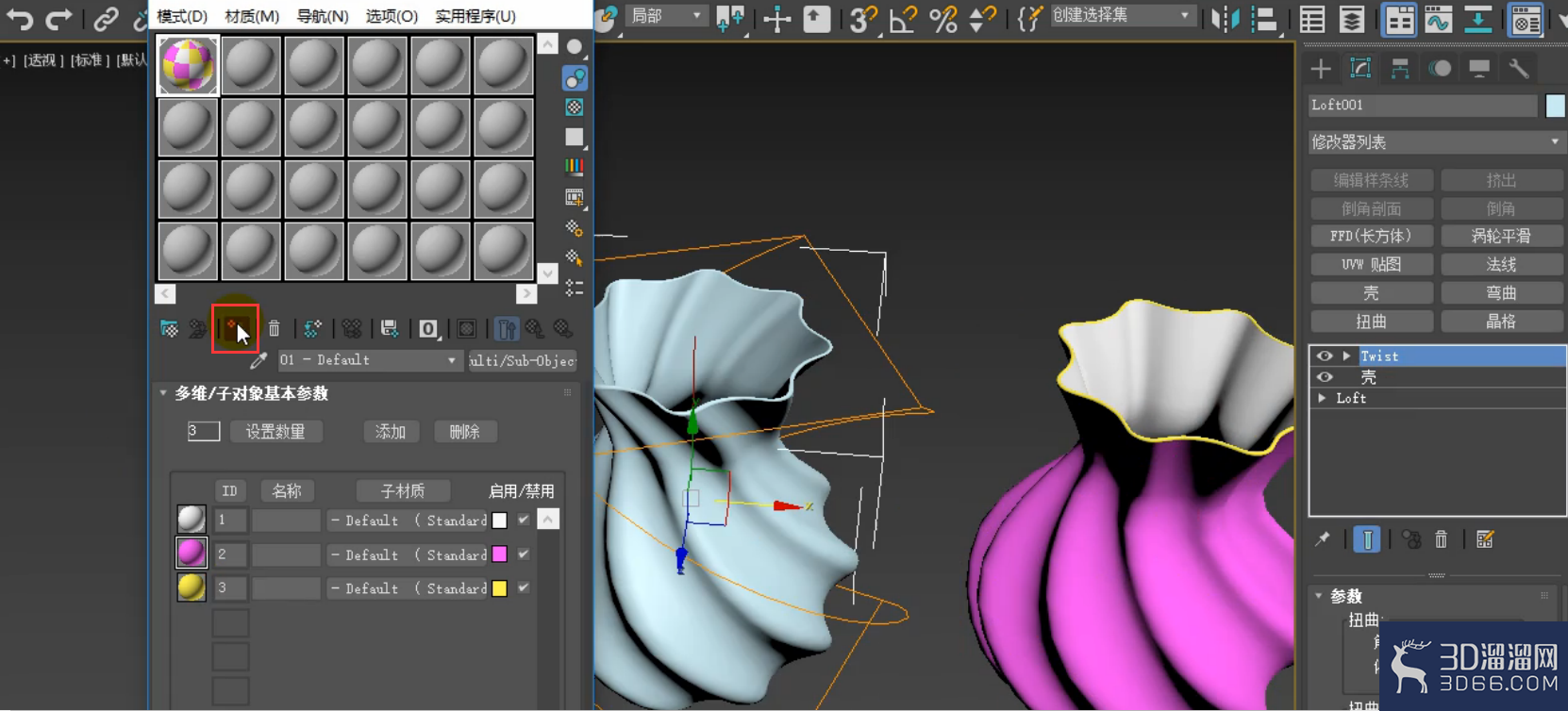Click 扭曲 modifier button

click(x=1371, y=322)
